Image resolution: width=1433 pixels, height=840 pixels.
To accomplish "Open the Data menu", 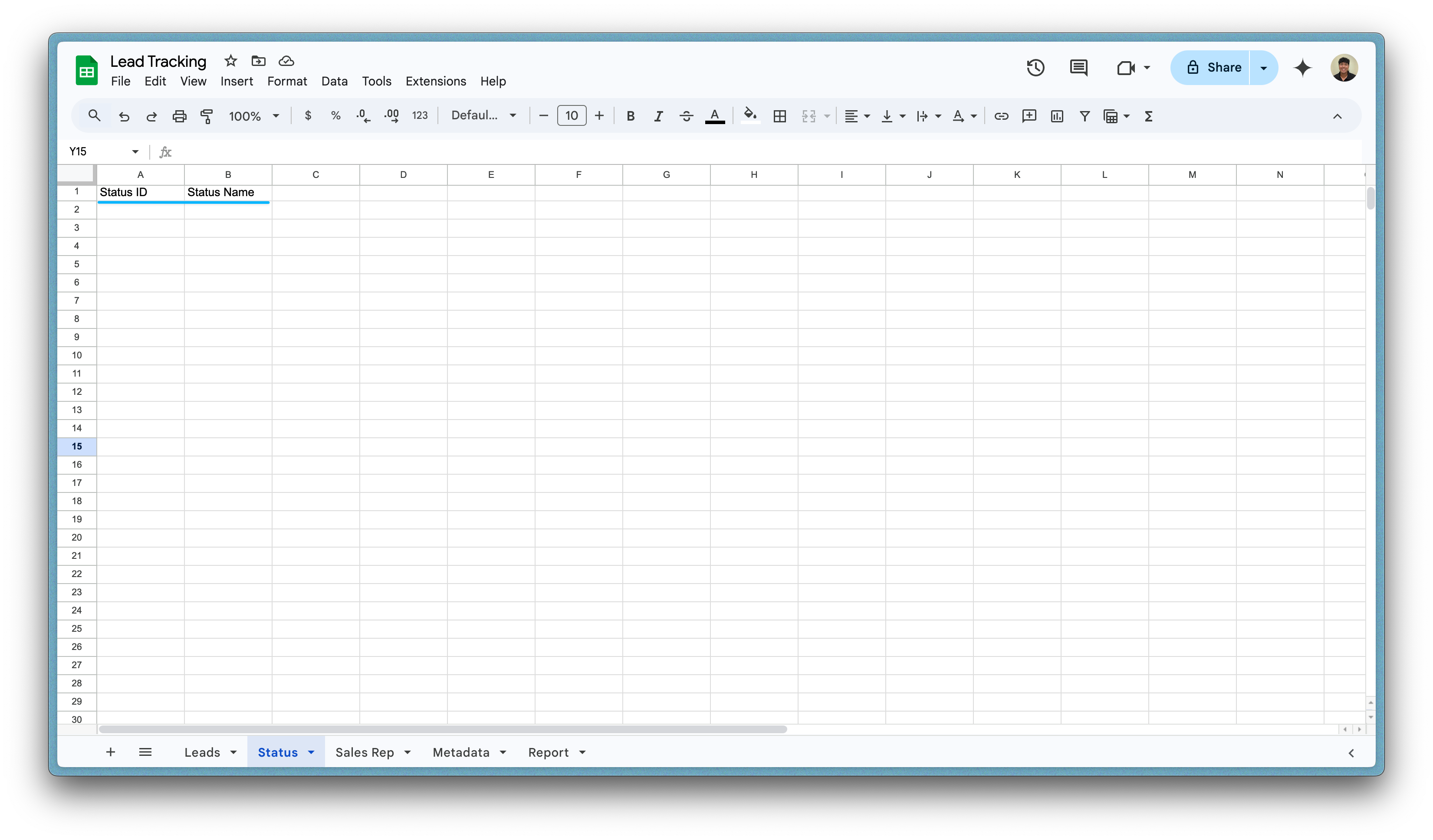I will [334, 81].
